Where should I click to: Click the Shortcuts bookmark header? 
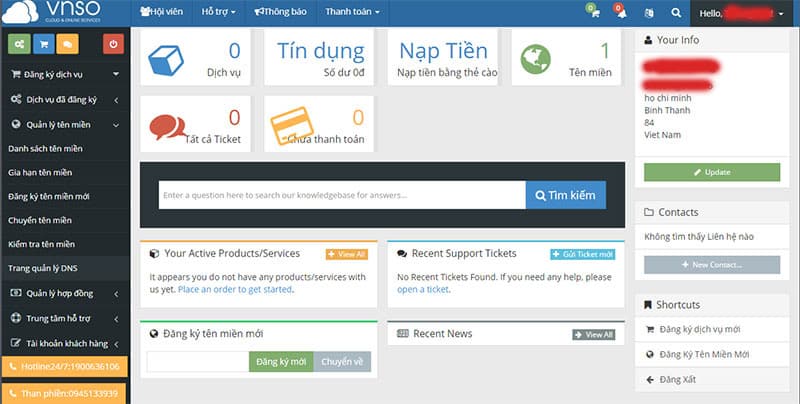712,305
